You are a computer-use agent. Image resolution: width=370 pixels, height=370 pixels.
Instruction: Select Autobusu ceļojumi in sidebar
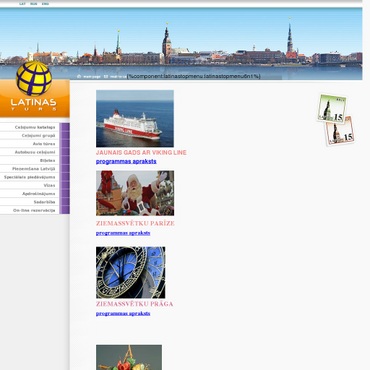pyautogui.click(x=35, y=152)
